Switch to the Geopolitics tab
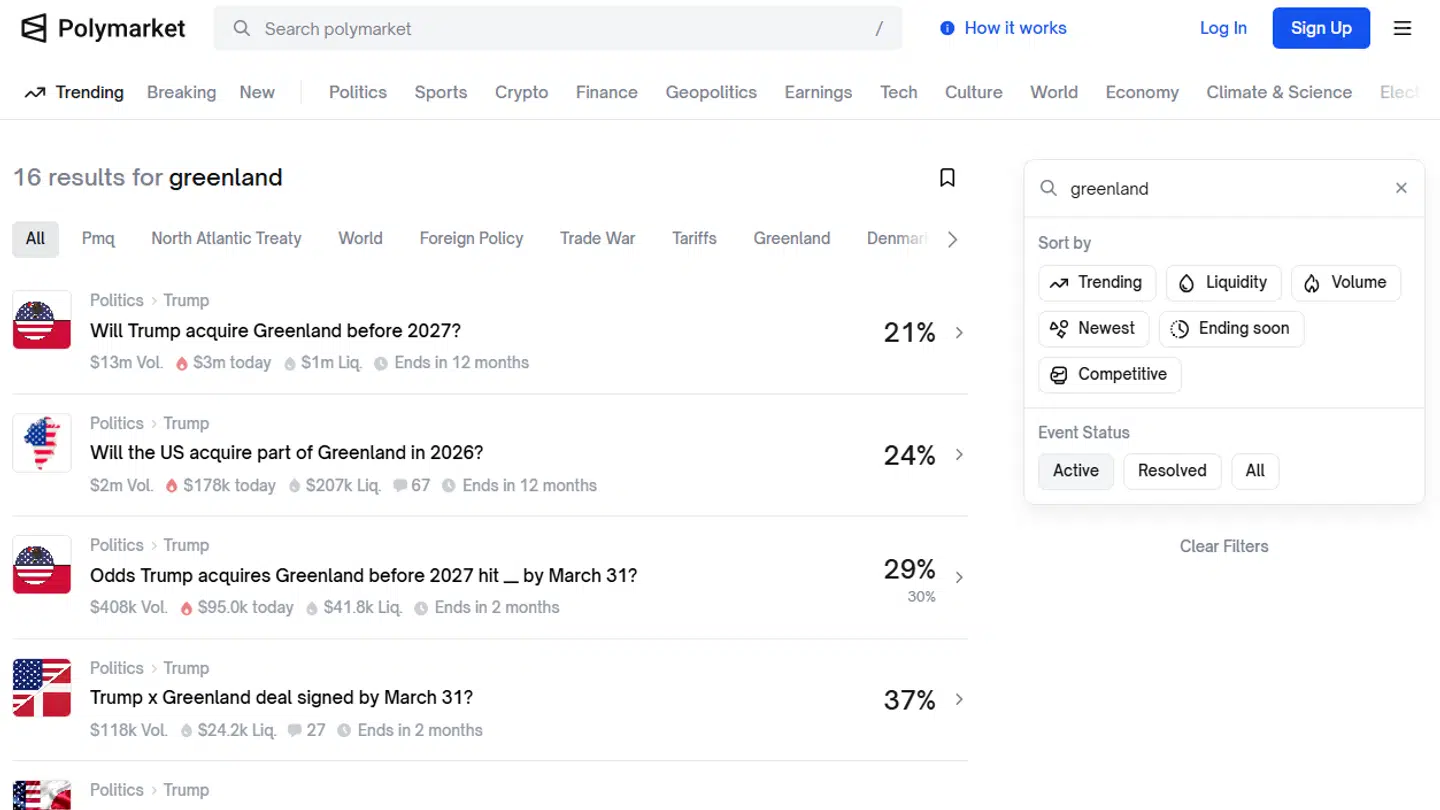 coord(711,92)
